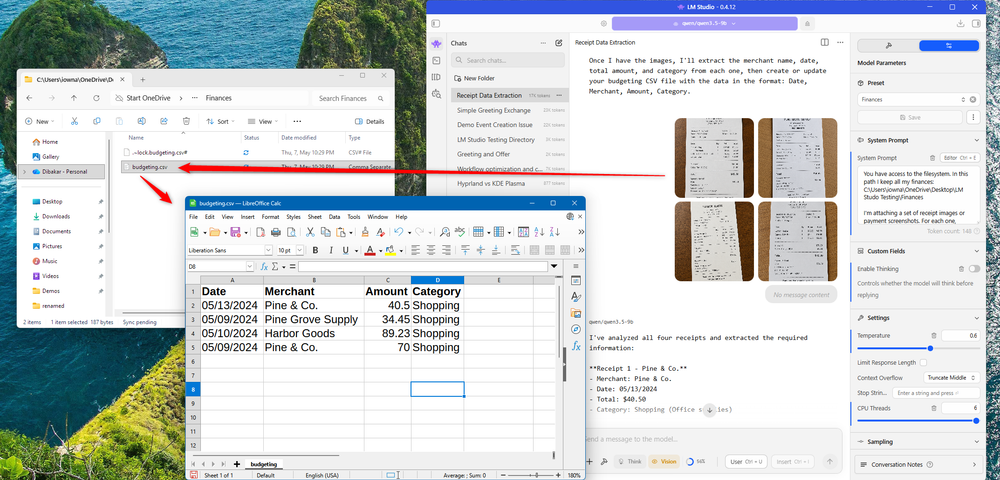The width and height of the screenshot is (1000, 480).
Task: Click the Spelling check abc icon
Action: tap(459, 232)
